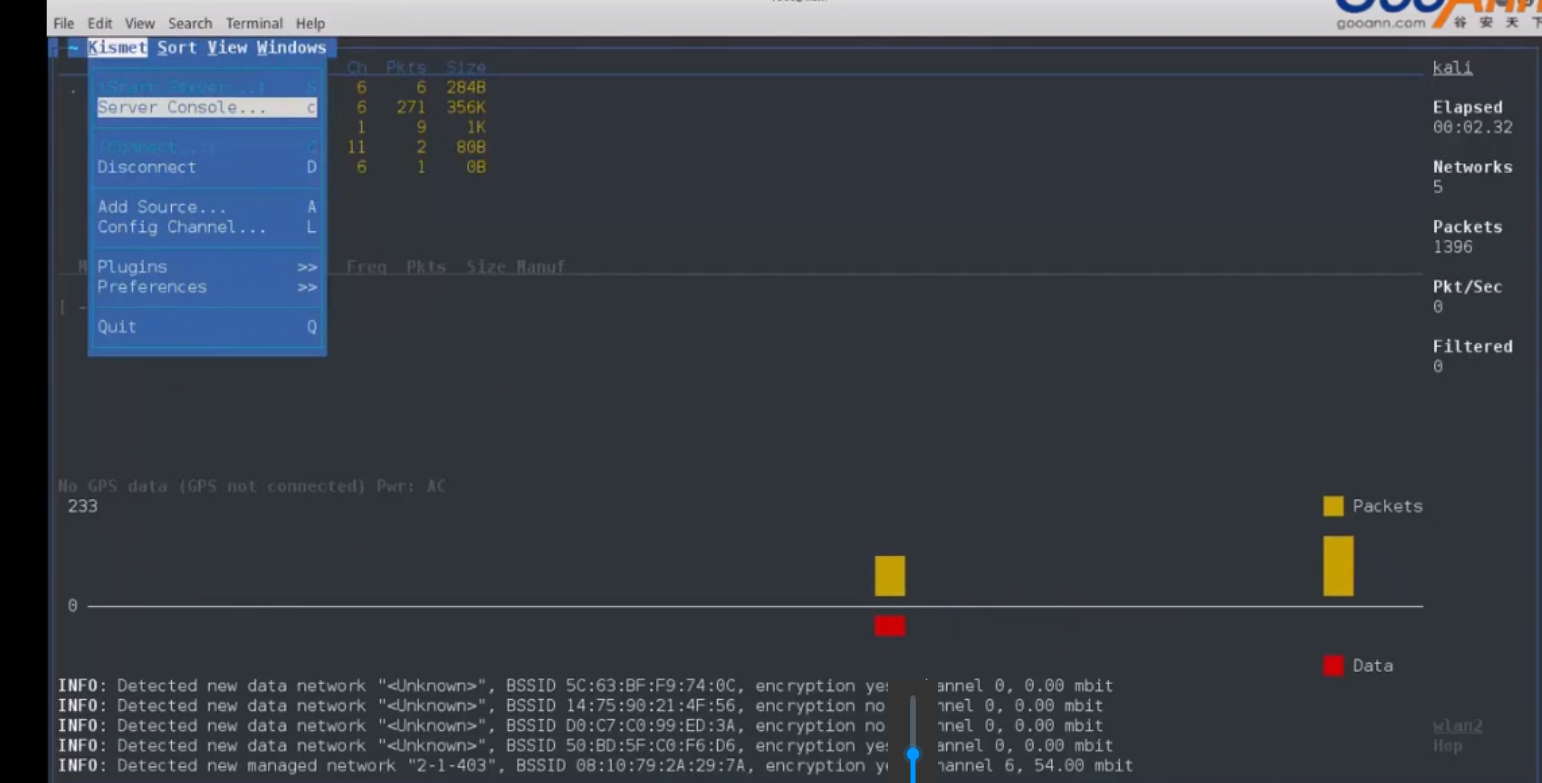1542x783 pixels.
Task: Click the Freq header in client list
Action: point(366,267)
